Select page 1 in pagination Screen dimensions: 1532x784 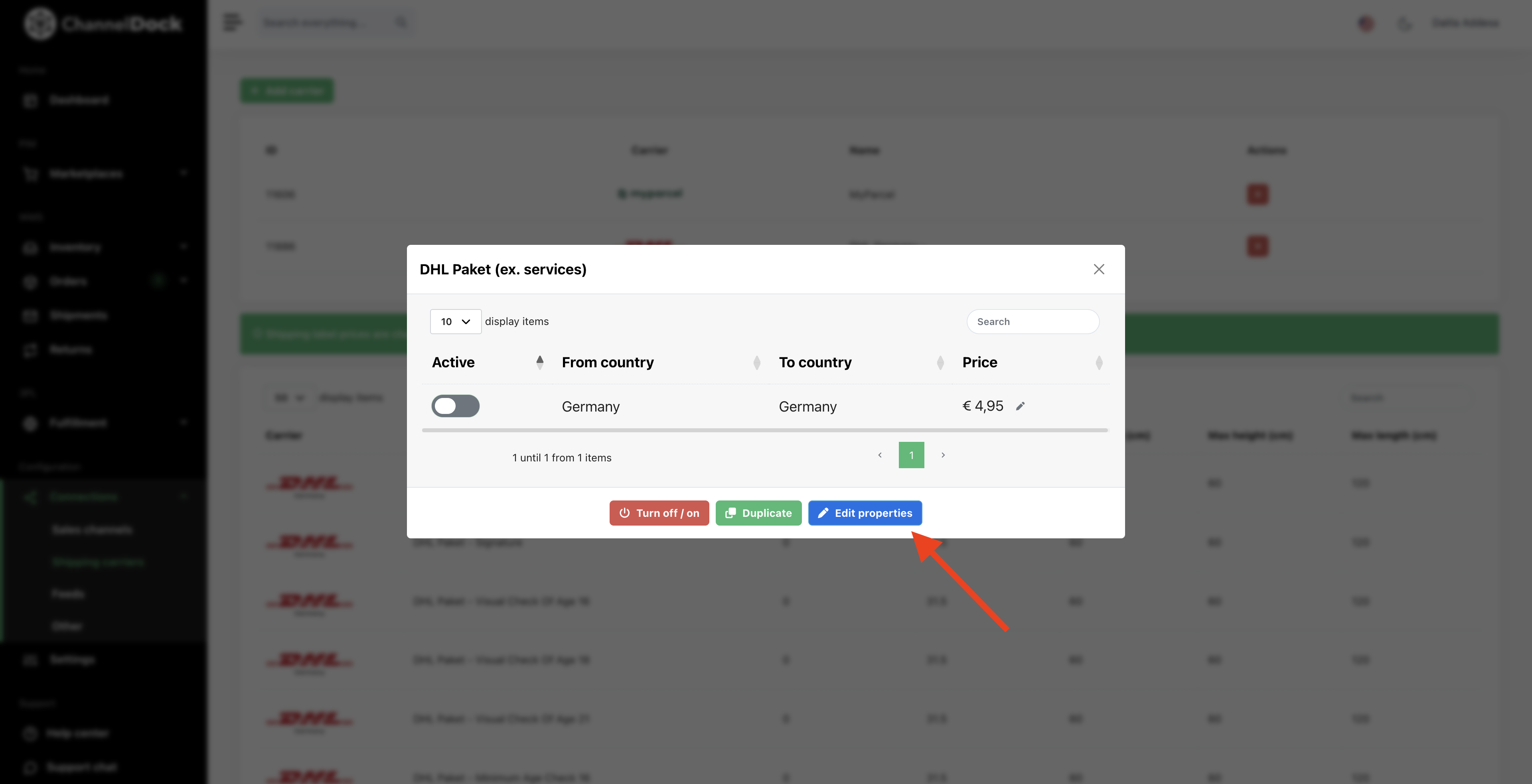pos(911,455)
